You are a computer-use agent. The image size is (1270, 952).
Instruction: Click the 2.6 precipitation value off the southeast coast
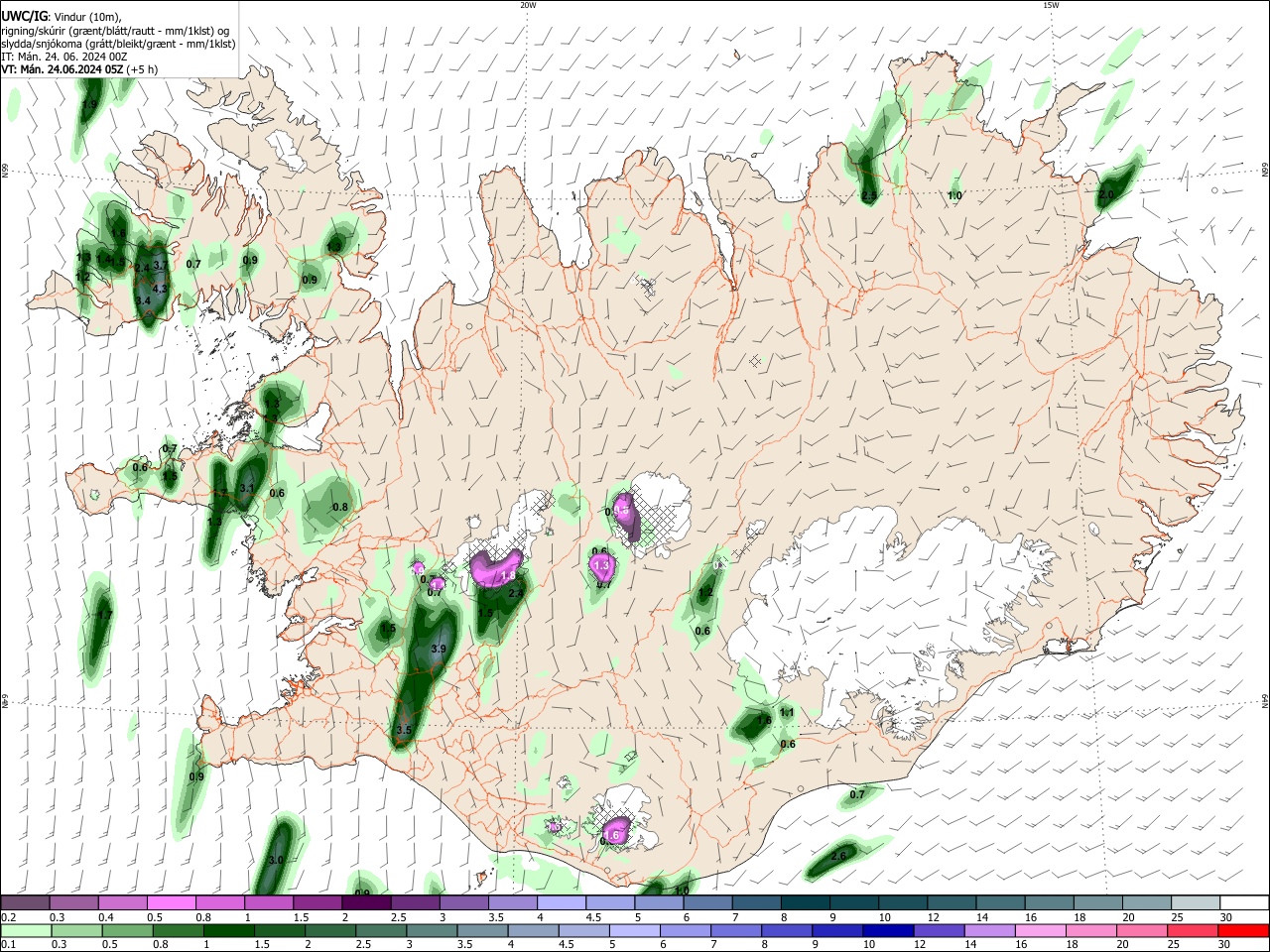pyautogui.click(x=838, y=856)
